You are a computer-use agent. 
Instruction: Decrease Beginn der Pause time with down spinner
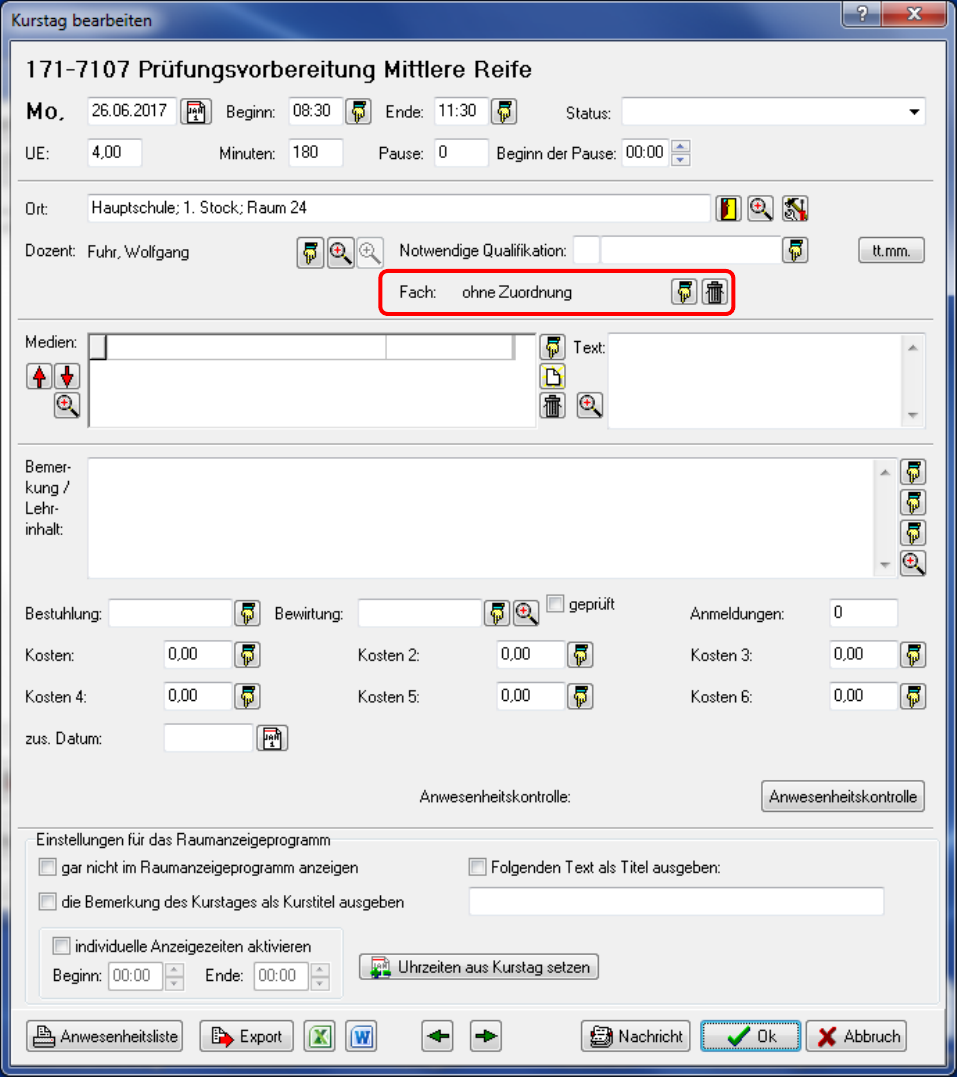(x=680, y=159)
